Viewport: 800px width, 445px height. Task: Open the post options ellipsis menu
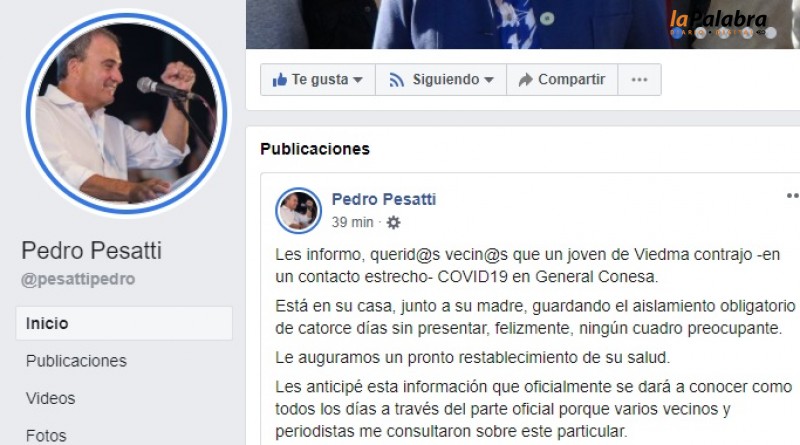coord(792,195)
